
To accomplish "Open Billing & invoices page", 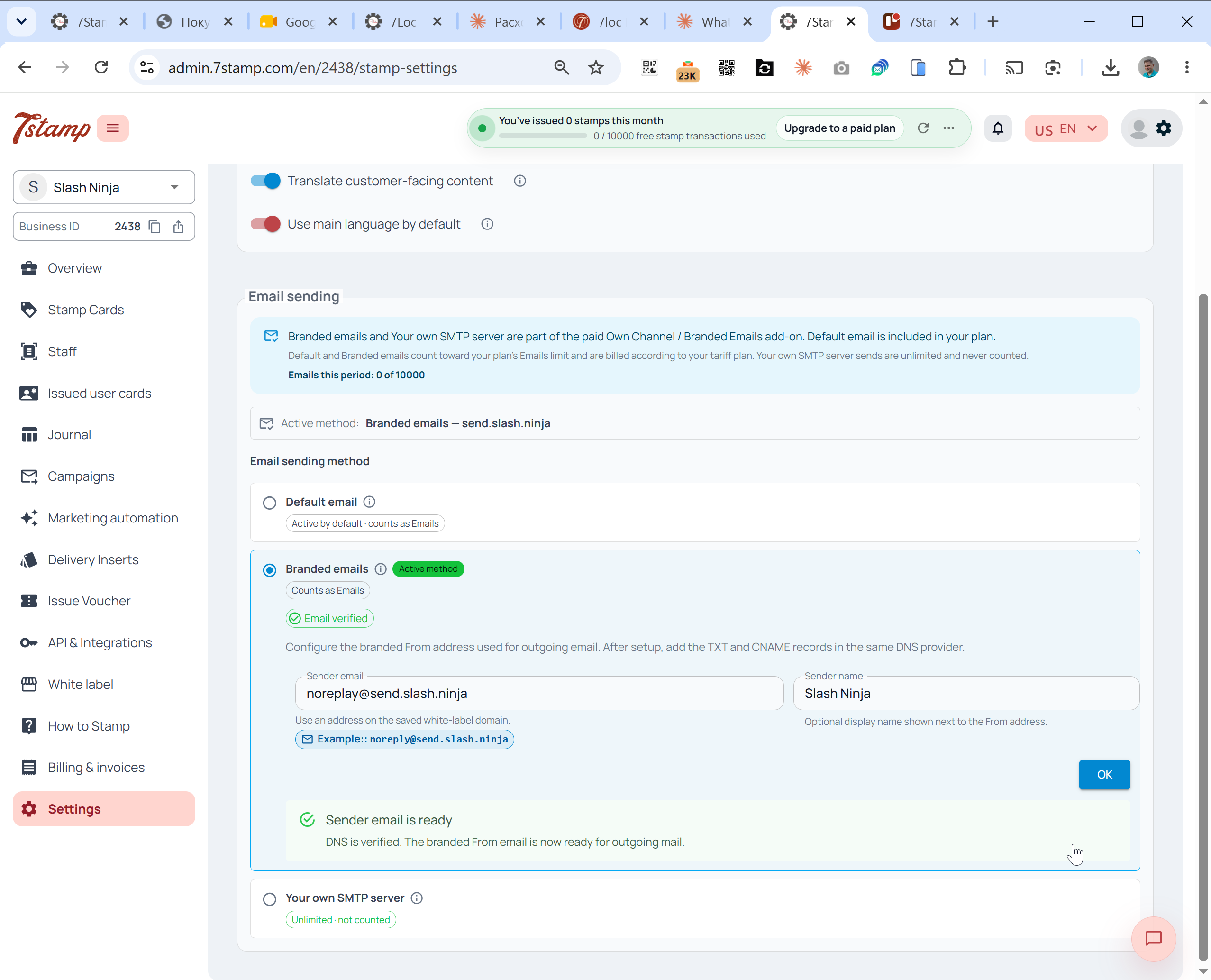I will tap(96, 767).
